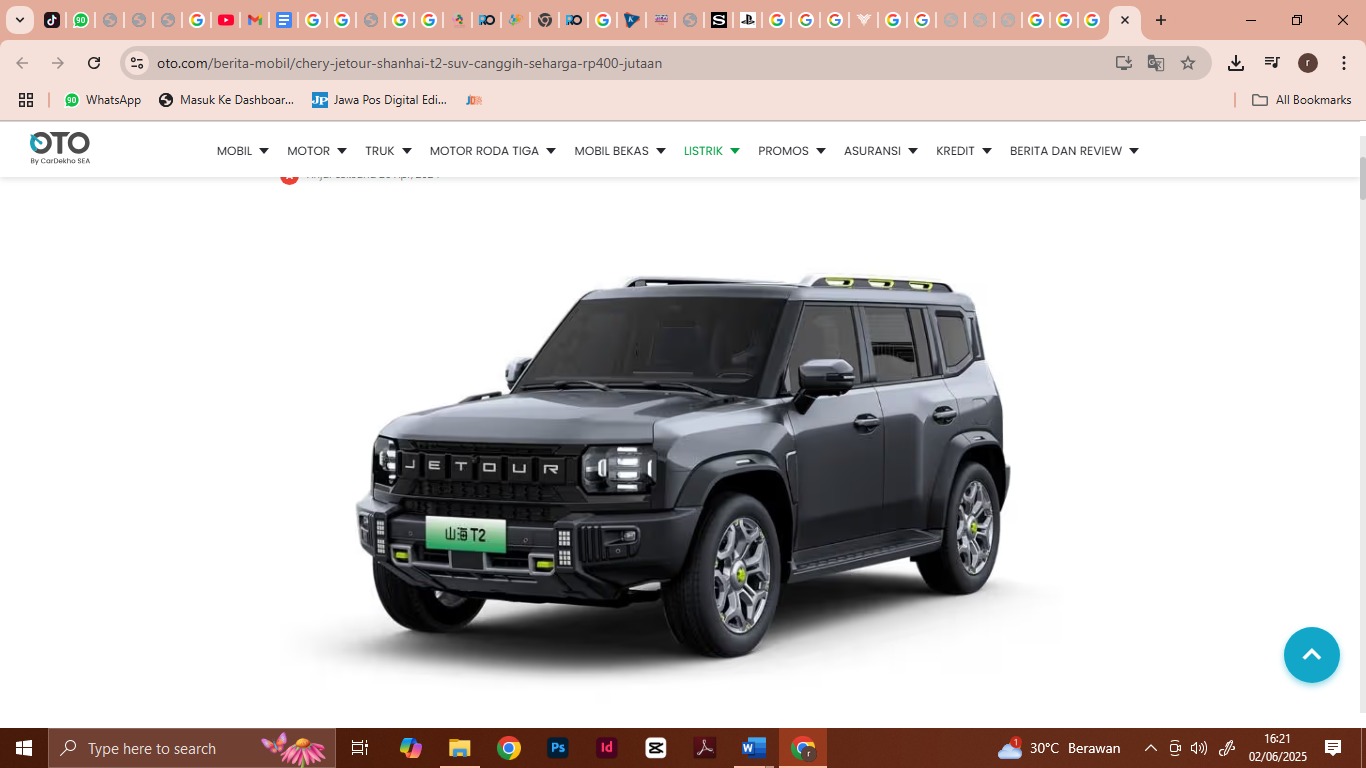The width and height of the screenshot is (1366, 768).
Task: Close the current oto.com tab
Action: [x=1125, y=20]
